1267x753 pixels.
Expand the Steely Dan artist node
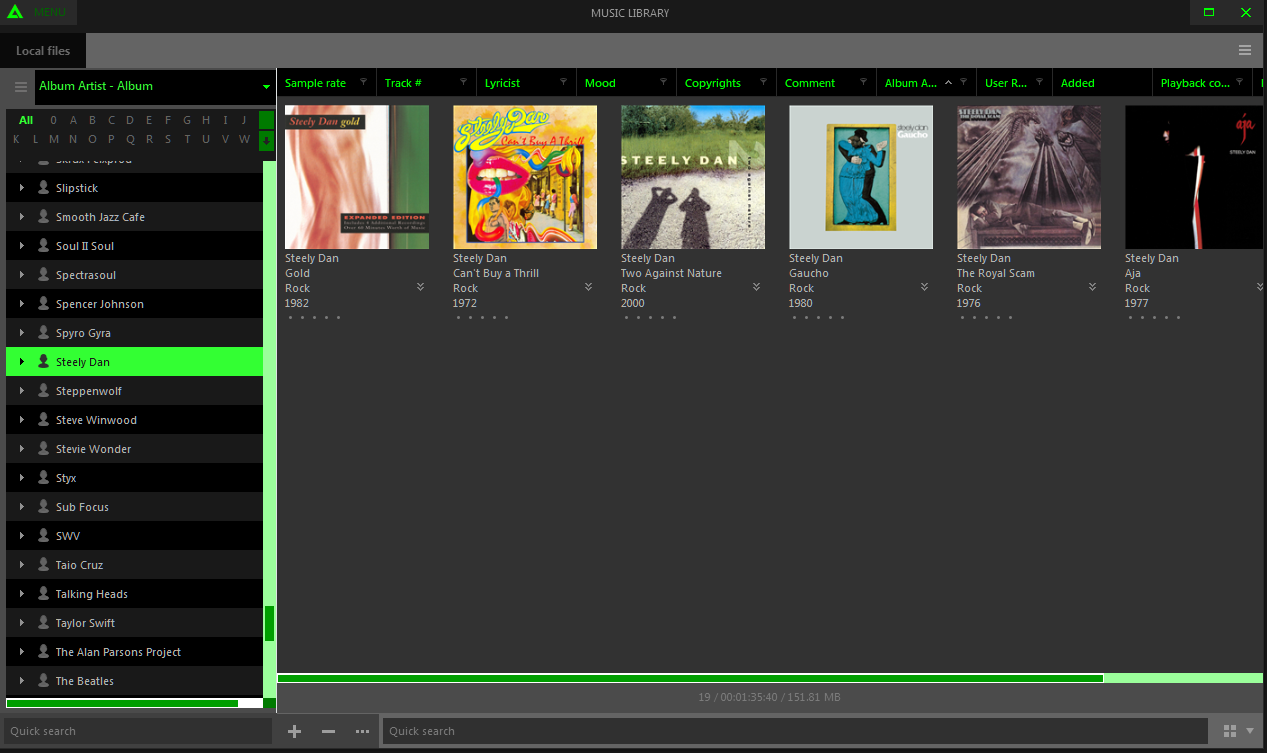[21, 362]
